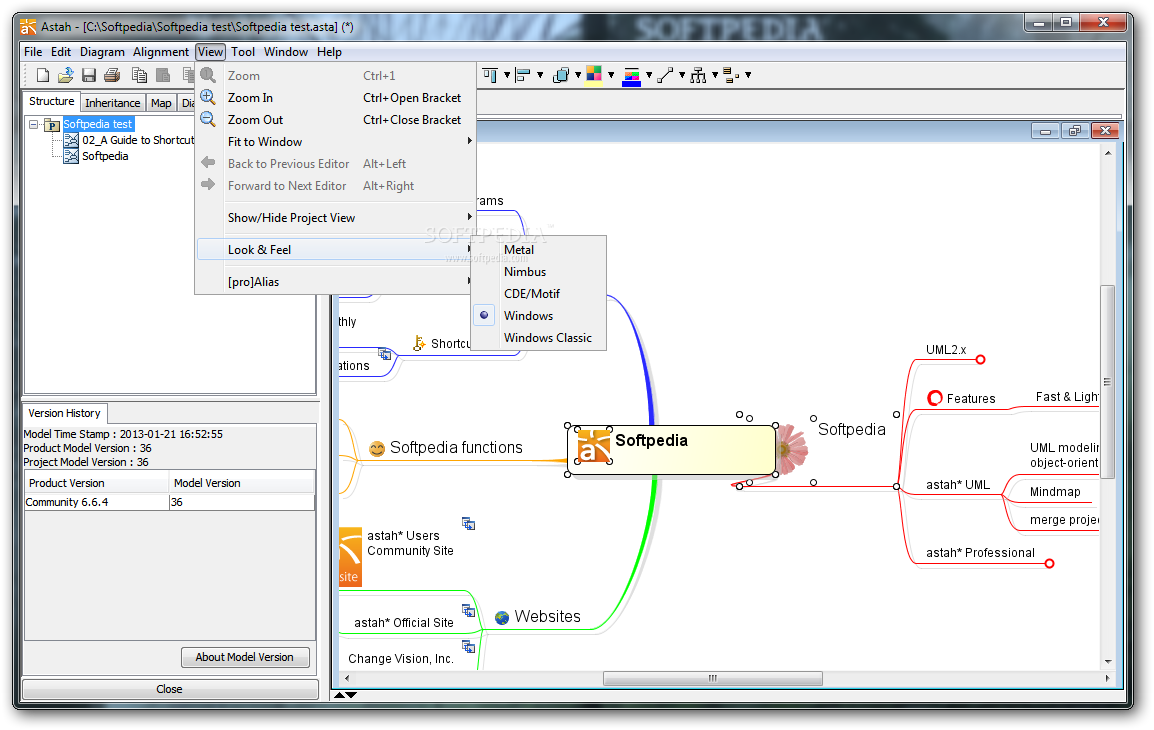Print the diagram with printer icon
Screen dimensions: 1154x730
click(112, 75)
